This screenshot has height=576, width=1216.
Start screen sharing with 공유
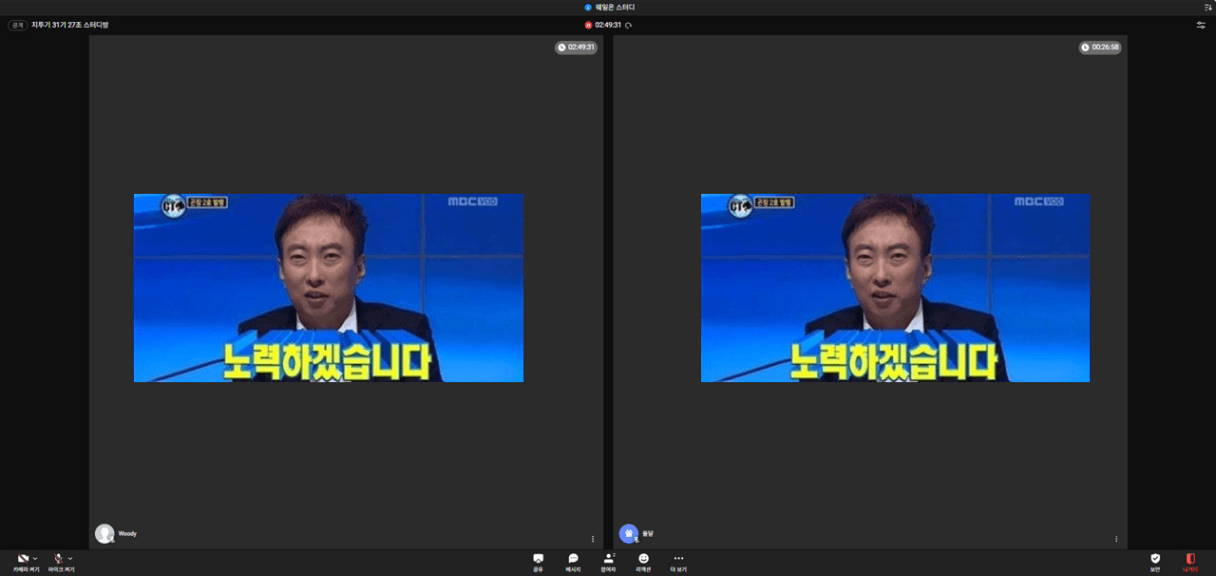click(x=538, y=561)
